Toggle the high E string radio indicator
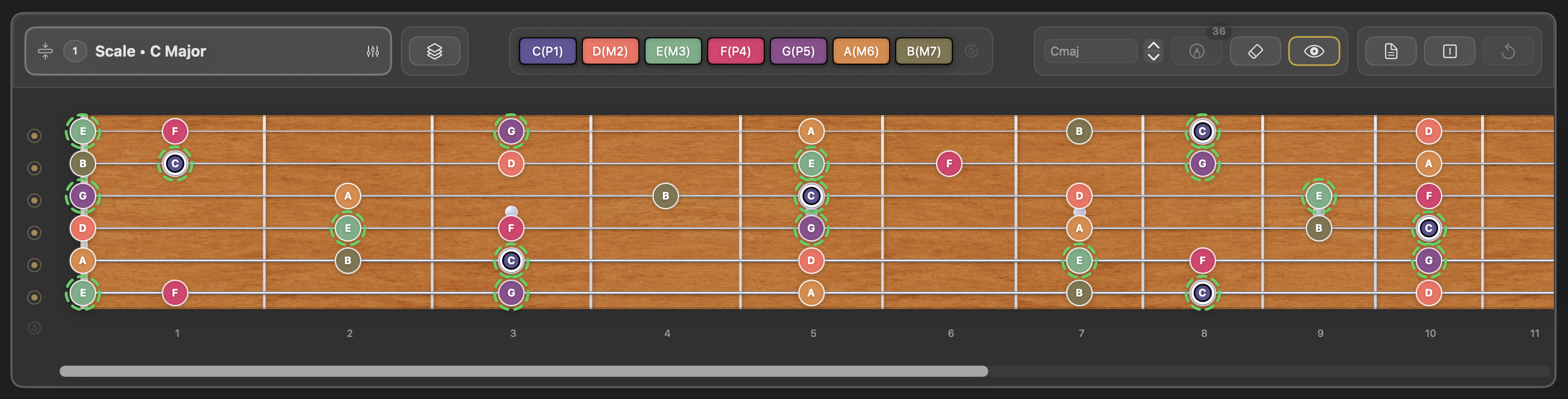 click(34, 135)
